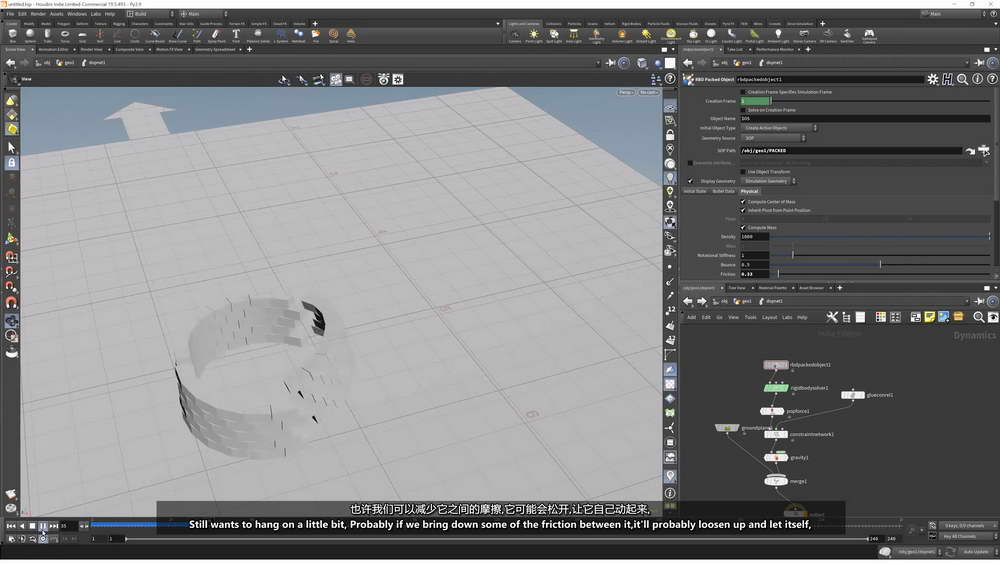
Task: Select the Point Light shelf tool
Action: click(x=534, y=35)
